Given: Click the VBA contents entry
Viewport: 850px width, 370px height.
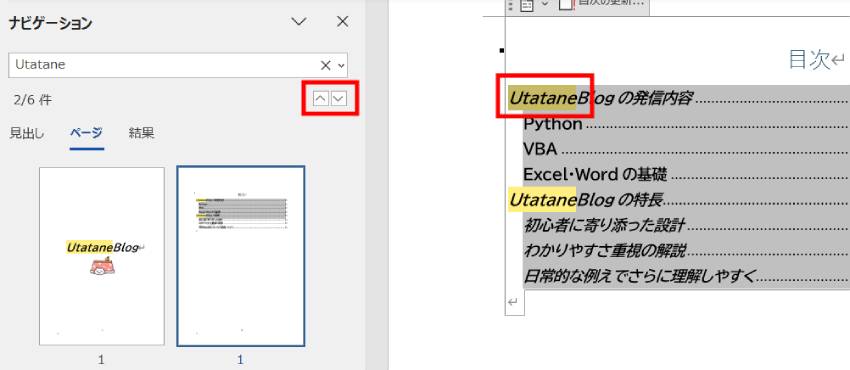Looking at the screenshot, I should (x=540, y=149).
